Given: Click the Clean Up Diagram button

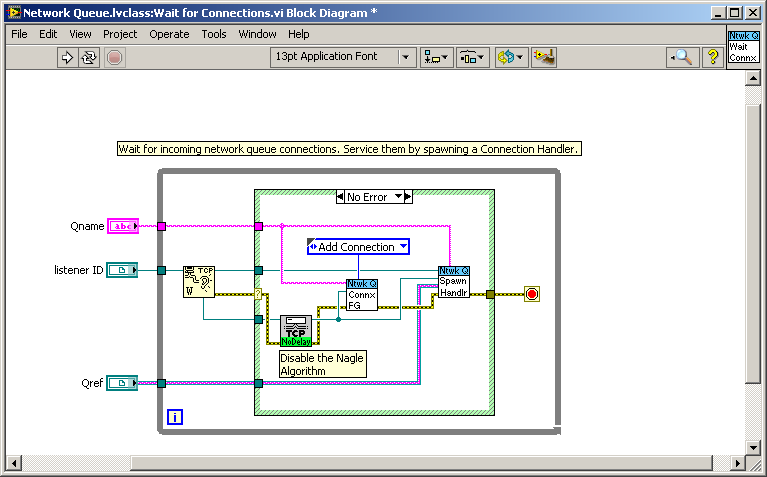Looking at the screenshot, I should tap(544, 57).
